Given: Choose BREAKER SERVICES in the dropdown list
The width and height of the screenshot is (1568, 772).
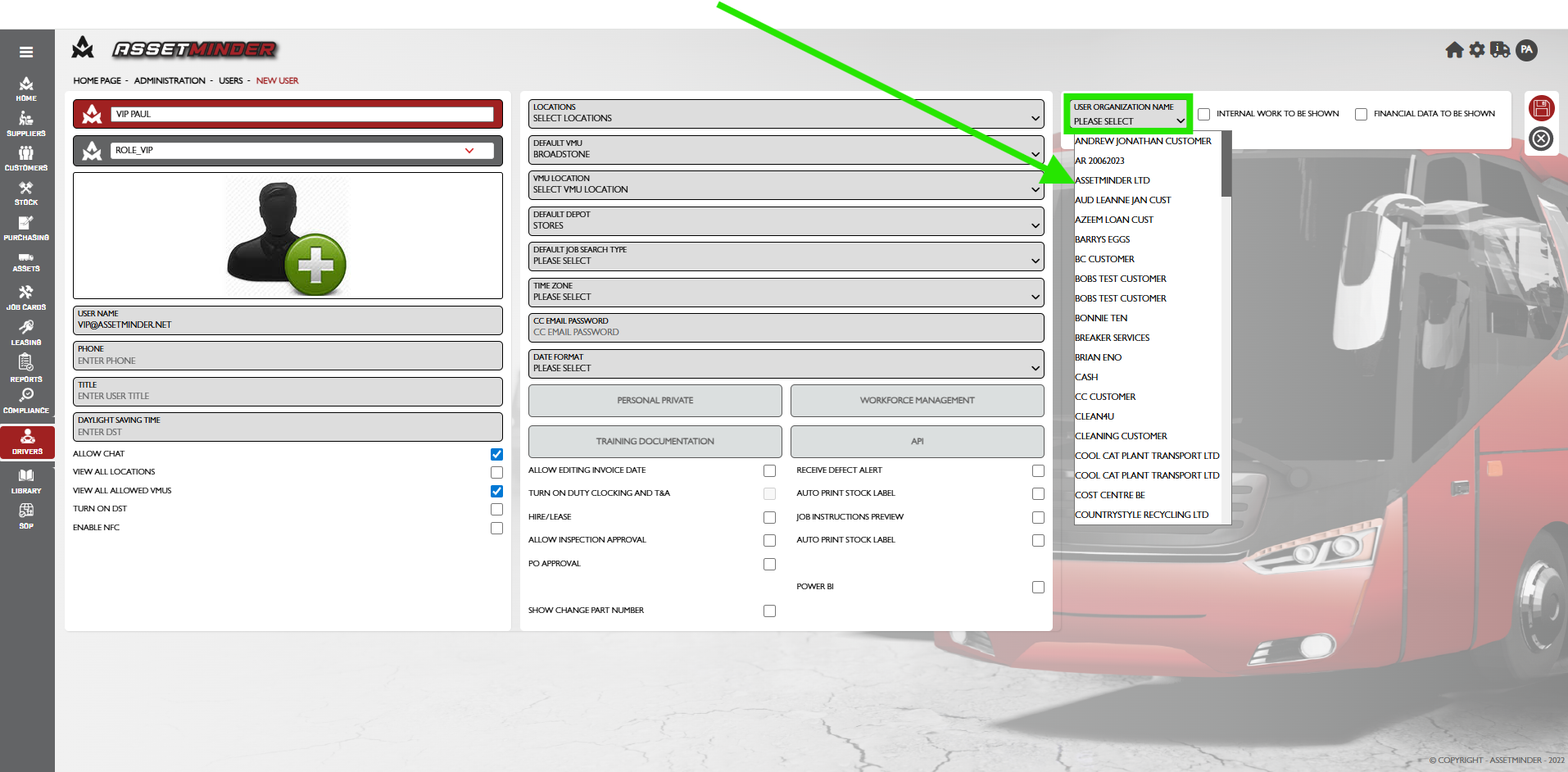Looking at the screenshot, I should 1113,338.
